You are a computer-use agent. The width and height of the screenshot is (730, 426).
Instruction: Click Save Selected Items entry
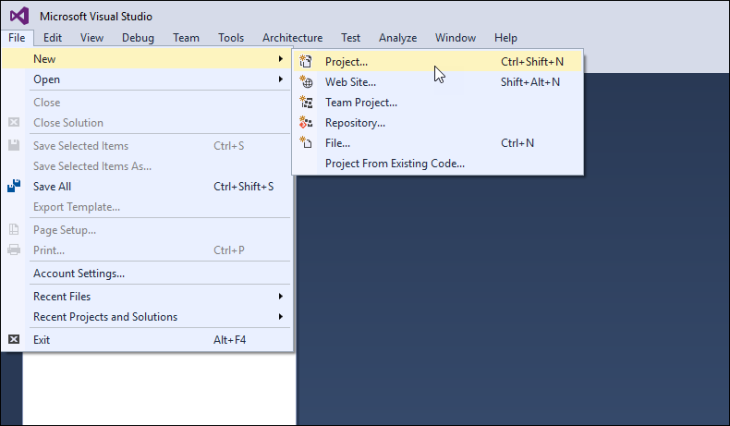(x=147, y=146)
